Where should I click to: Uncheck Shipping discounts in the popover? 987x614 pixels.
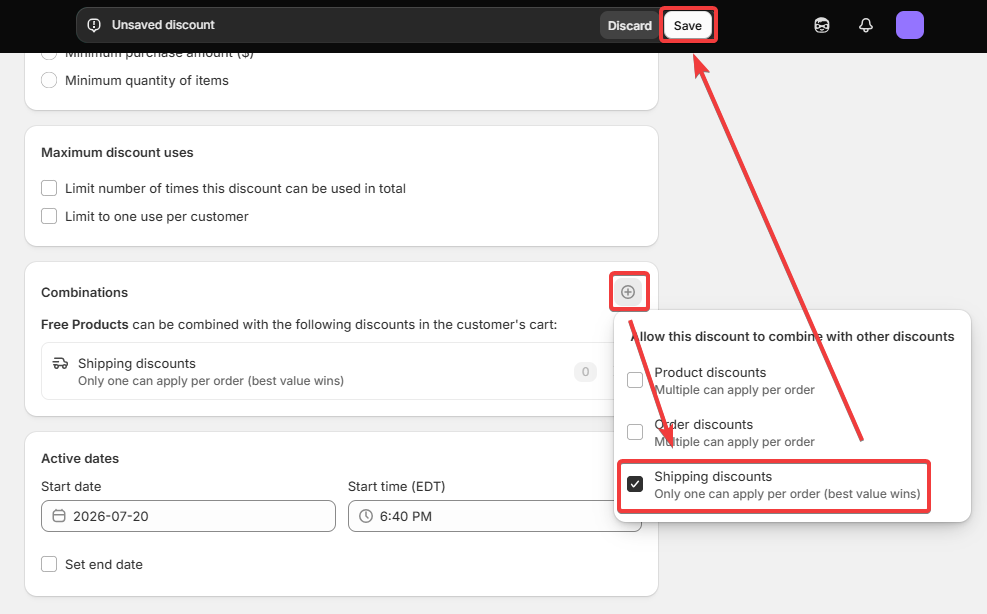(635, 484)
